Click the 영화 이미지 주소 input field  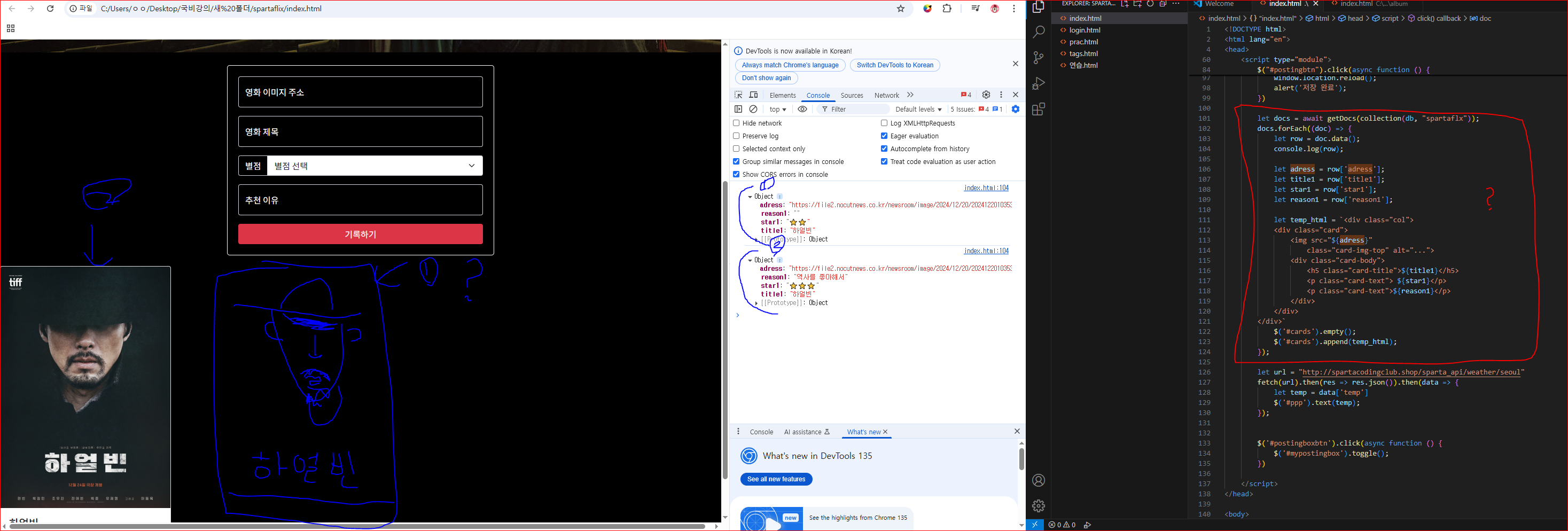click(361, 92)
